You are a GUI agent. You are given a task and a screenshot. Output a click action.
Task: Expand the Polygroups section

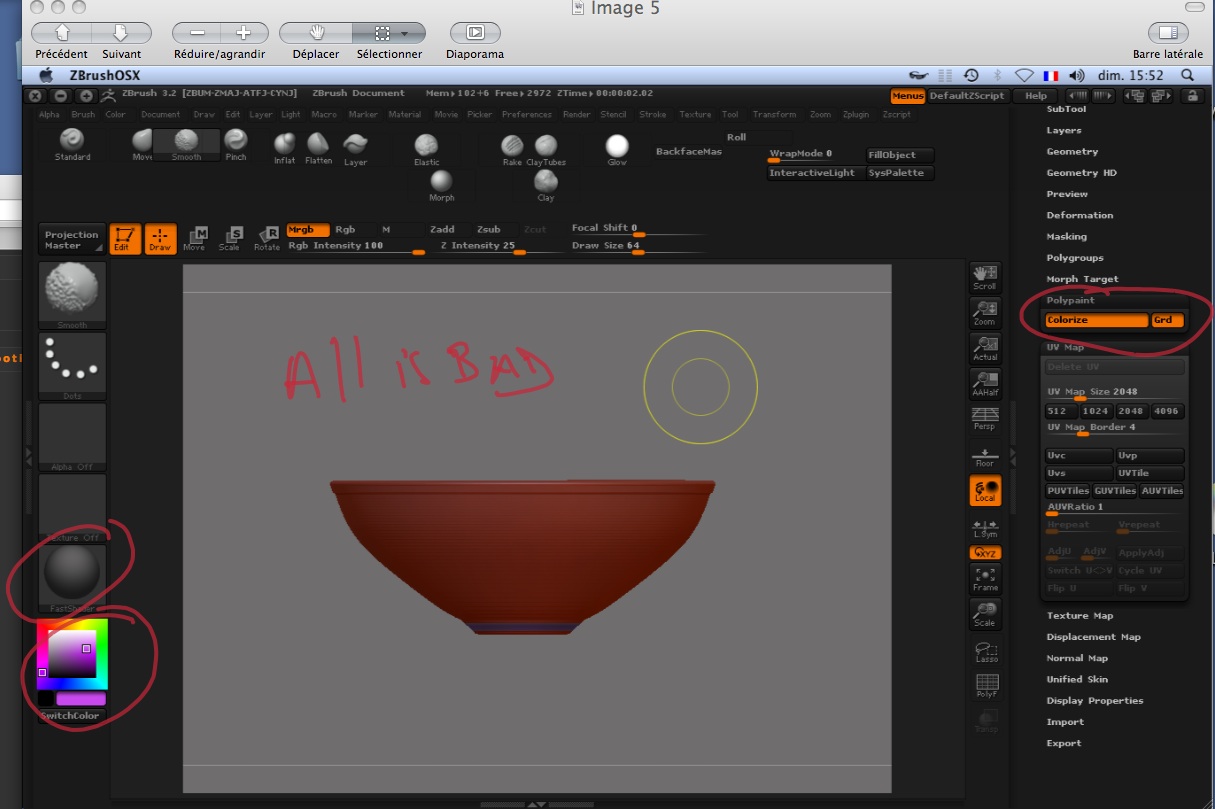(x=1075, y=258)
